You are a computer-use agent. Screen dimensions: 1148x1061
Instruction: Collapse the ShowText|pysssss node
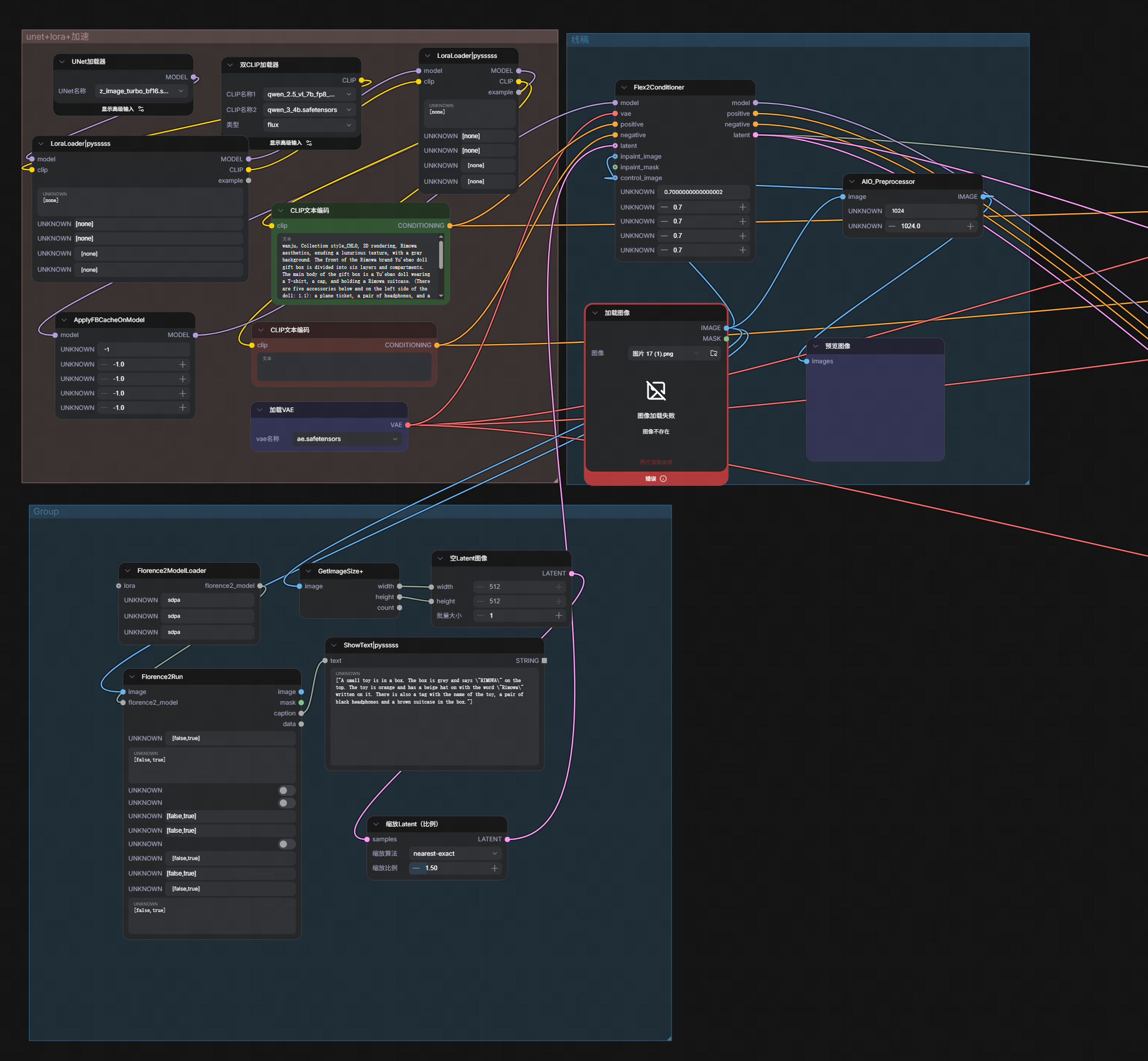tap(334, 645)
